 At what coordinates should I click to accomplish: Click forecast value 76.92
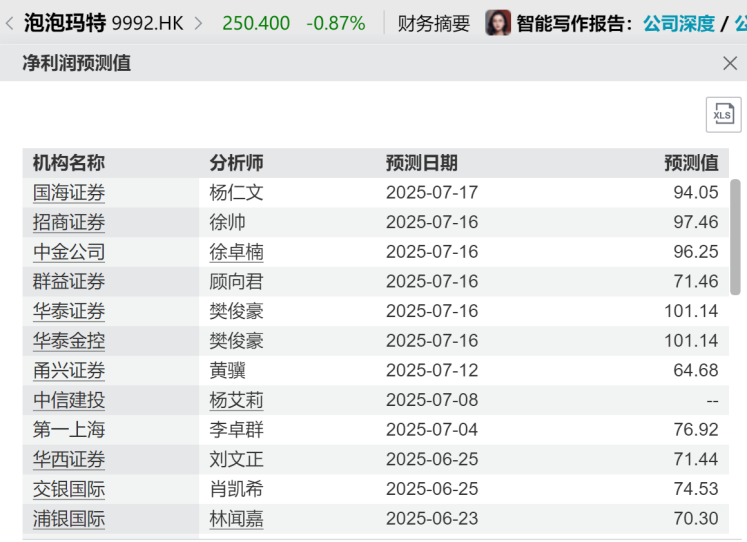696,430
